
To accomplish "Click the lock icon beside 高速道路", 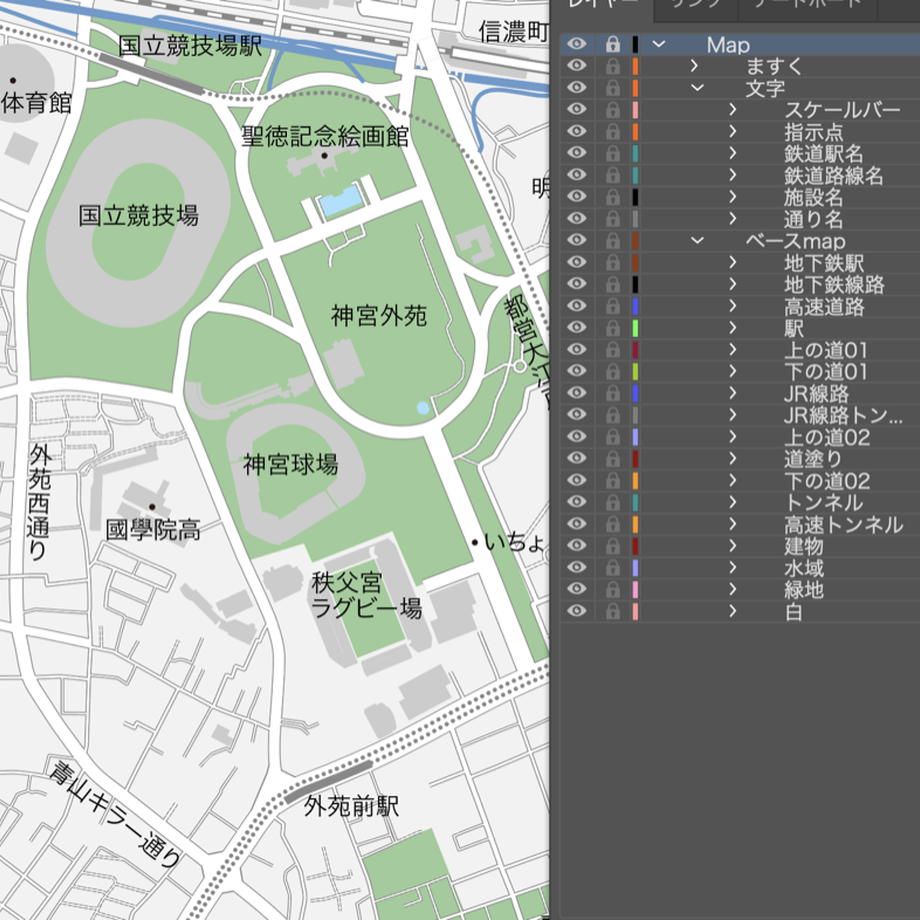I will coord(613,306).
